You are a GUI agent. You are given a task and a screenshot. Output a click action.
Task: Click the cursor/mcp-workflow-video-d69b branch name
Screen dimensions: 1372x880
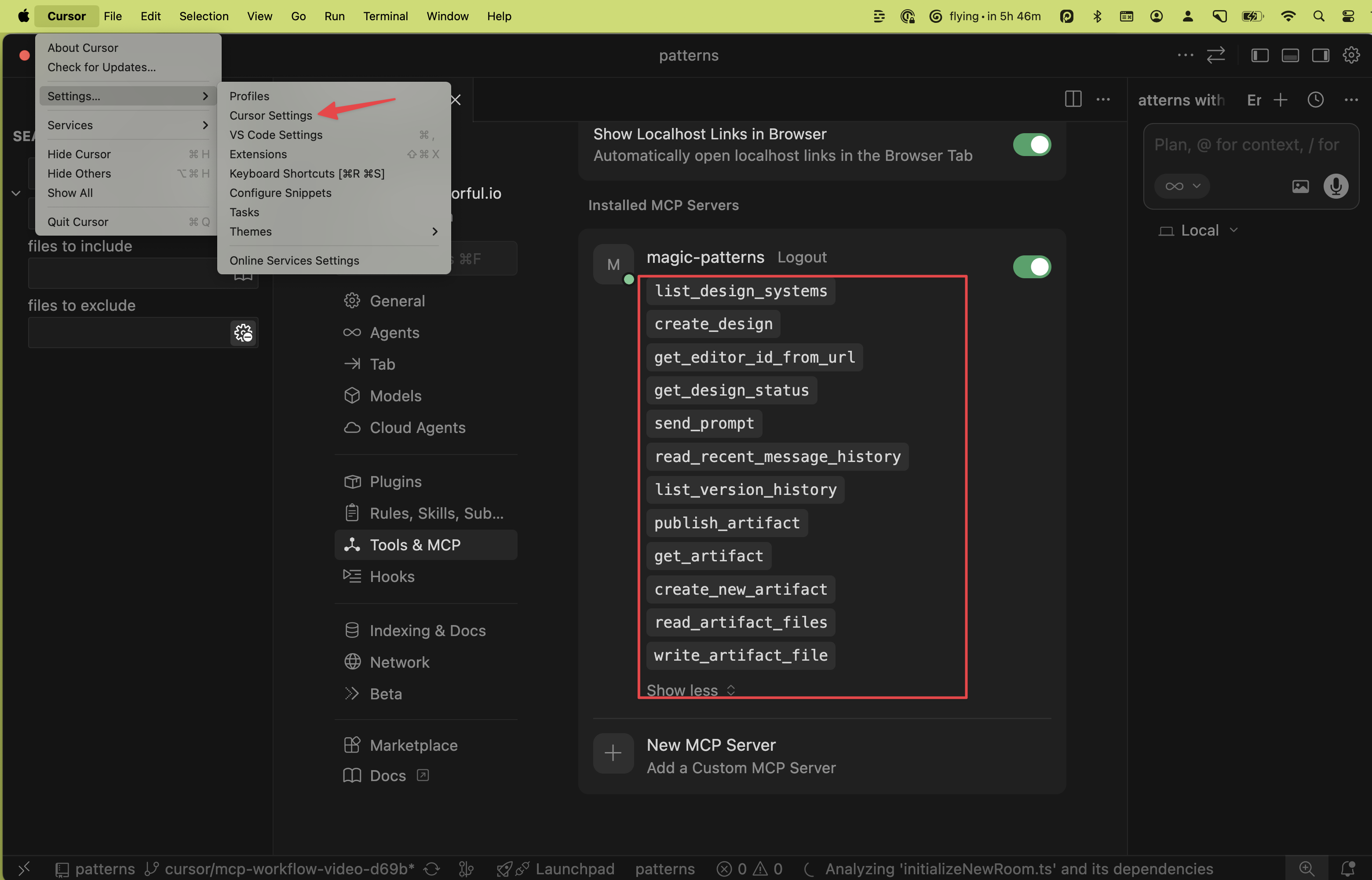click(286, 868)
